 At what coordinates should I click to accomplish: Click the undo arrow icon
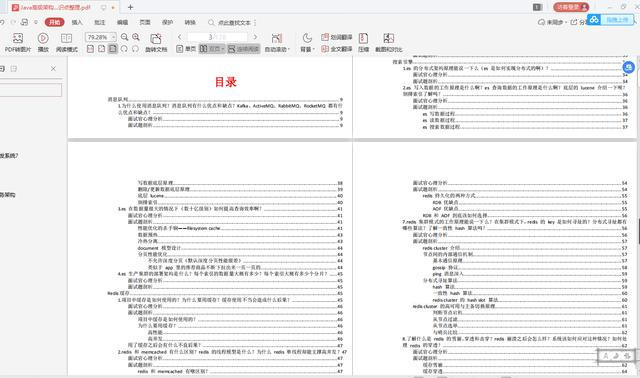(x=2, y=22)
